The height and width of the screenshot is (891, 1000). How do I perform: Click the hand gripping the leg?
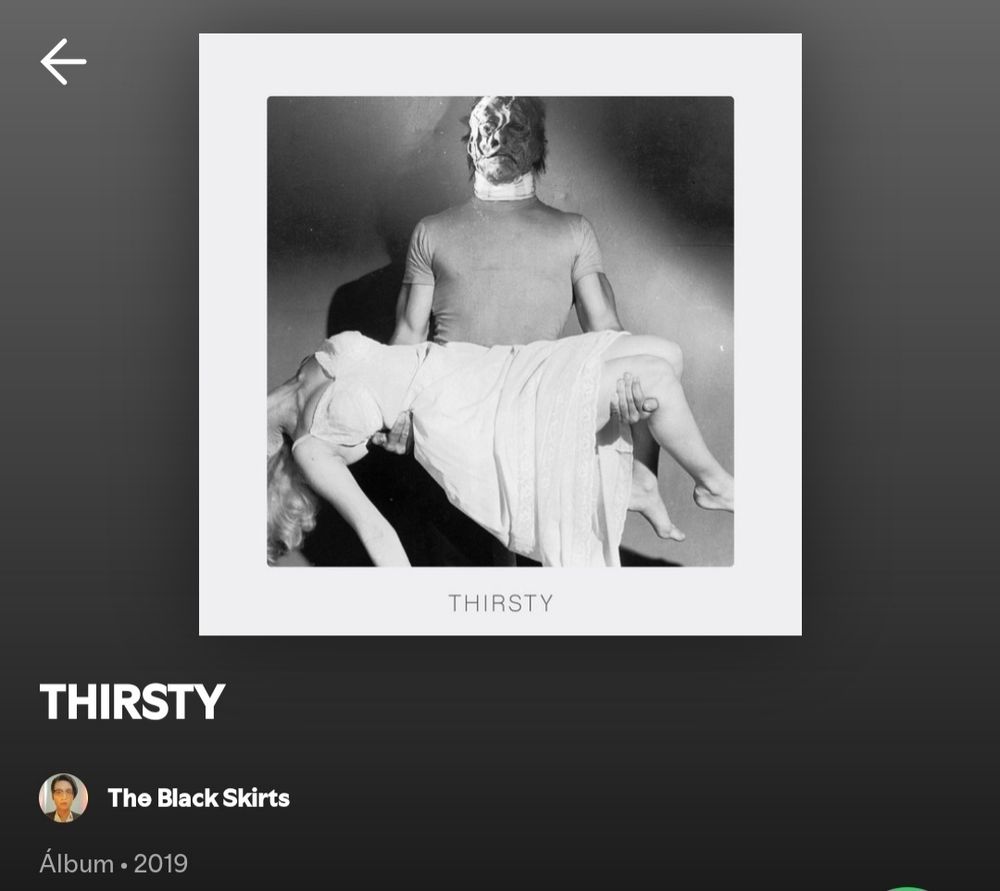tap(633, 399)
